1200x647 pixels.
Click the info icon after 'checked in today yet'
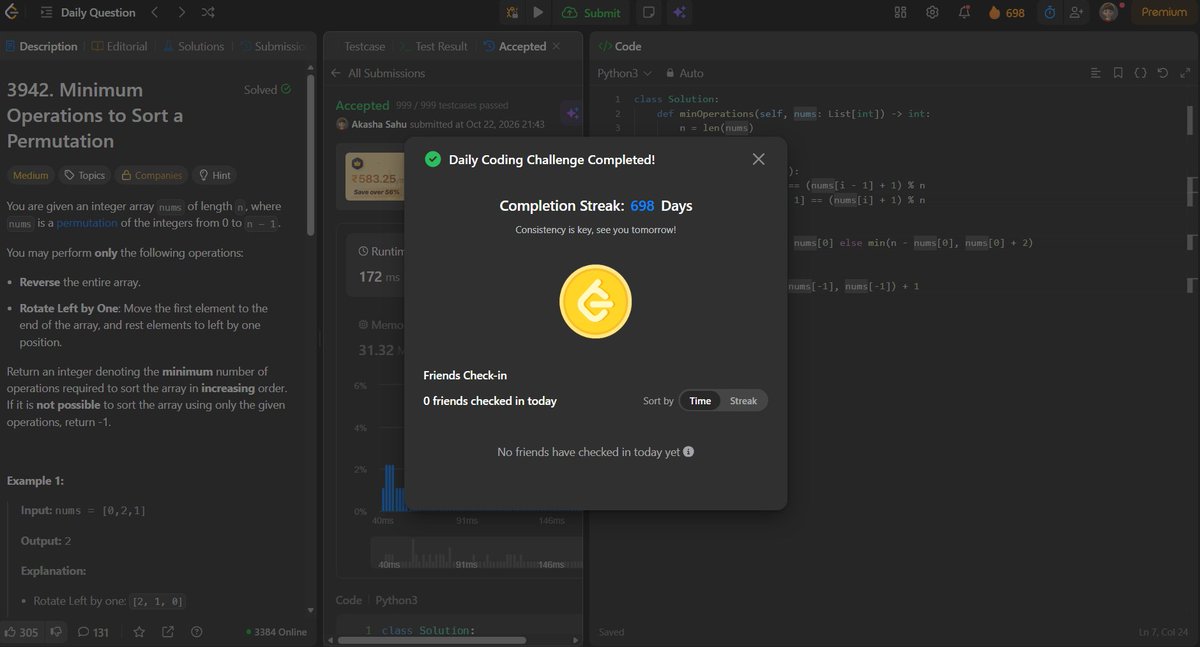point(688,452)
